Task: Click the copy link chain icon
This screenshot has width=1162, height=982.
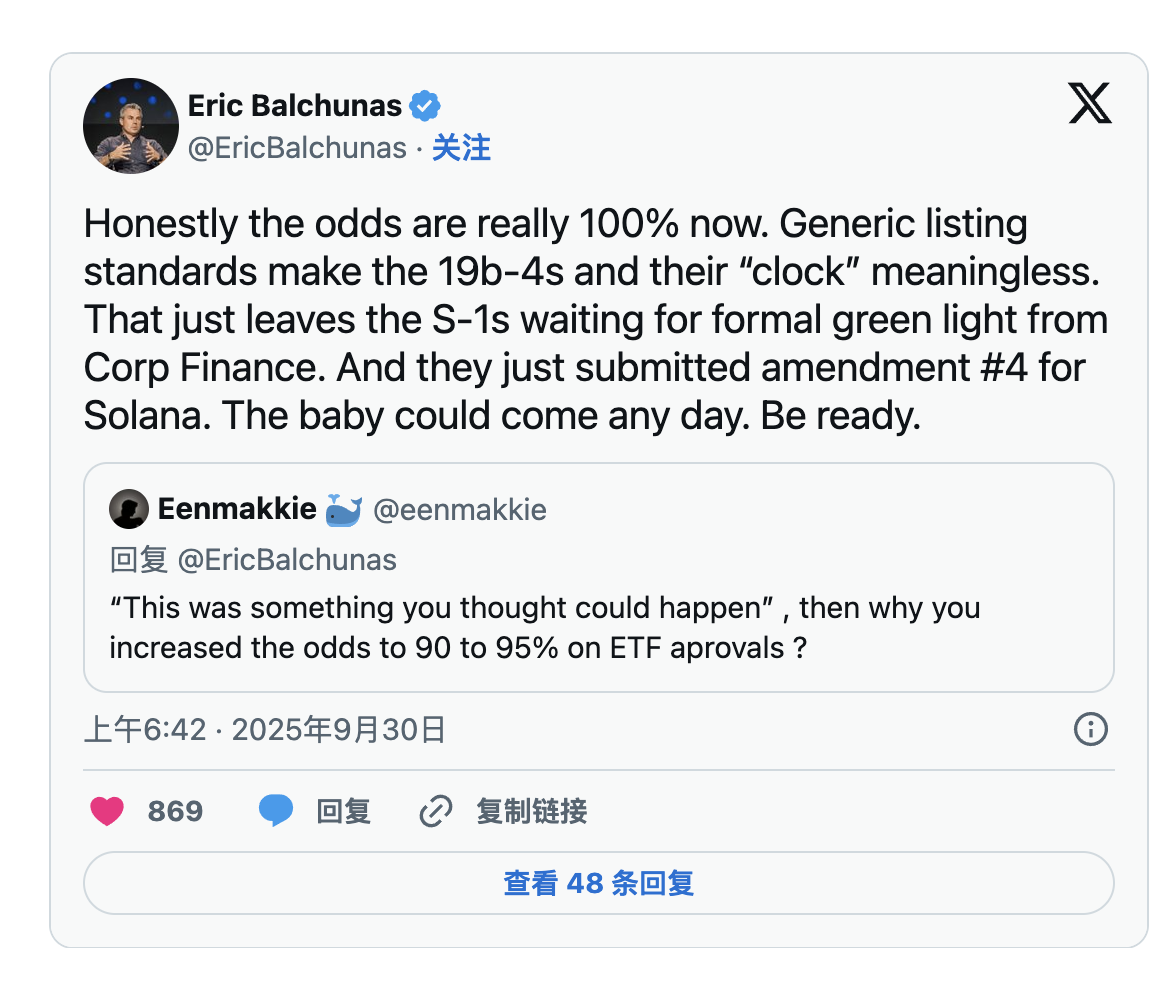Action: coord(435,811)
